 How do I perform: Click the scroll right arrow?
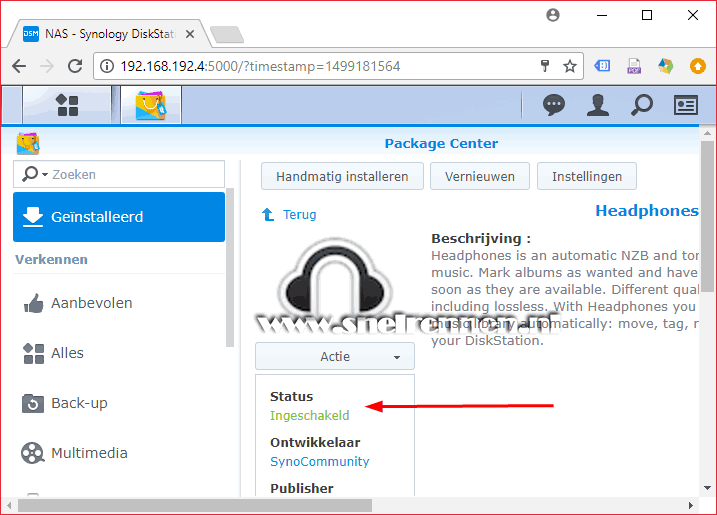click(x=690, y=505)
